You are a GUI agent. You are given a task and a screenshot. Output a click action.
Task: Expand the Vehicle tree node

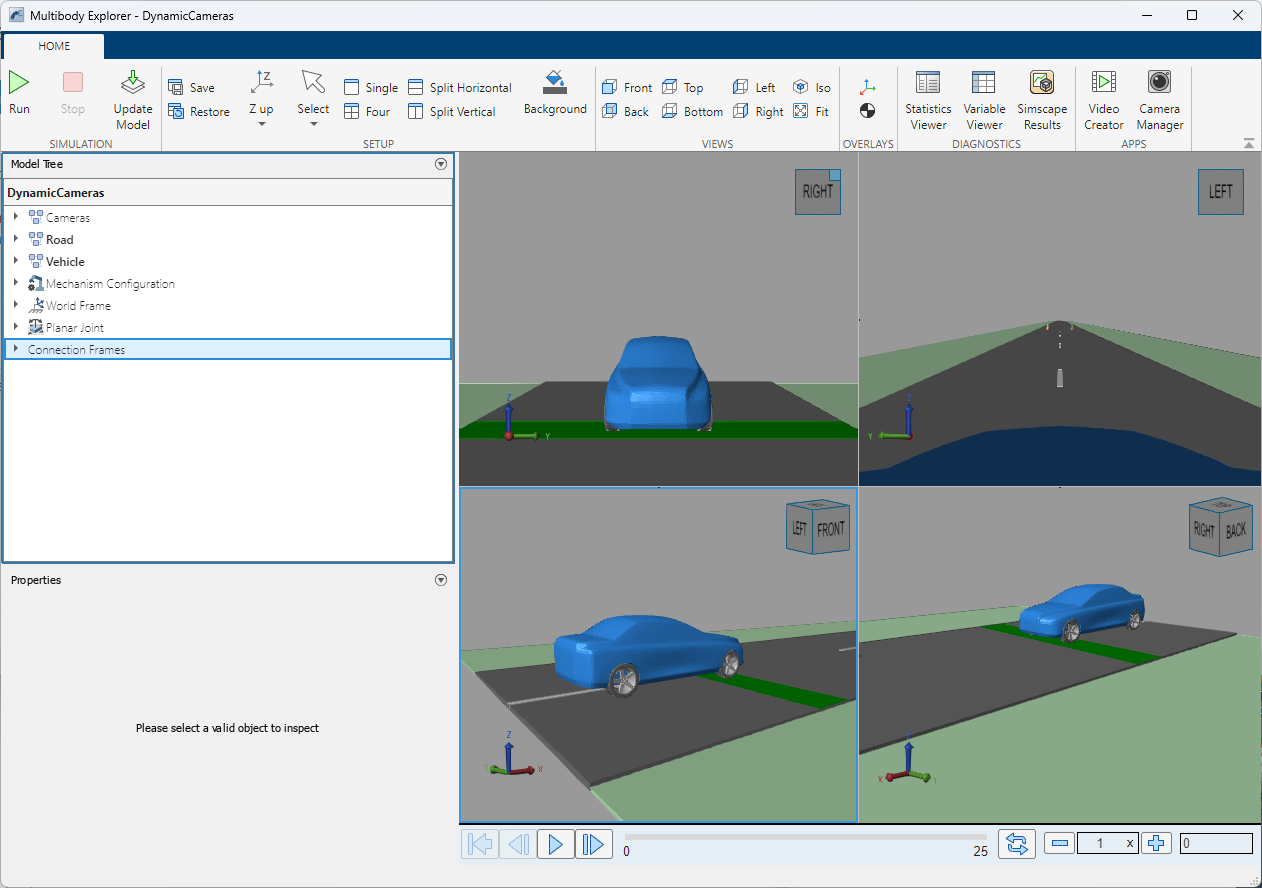click(x=16, y=262)
